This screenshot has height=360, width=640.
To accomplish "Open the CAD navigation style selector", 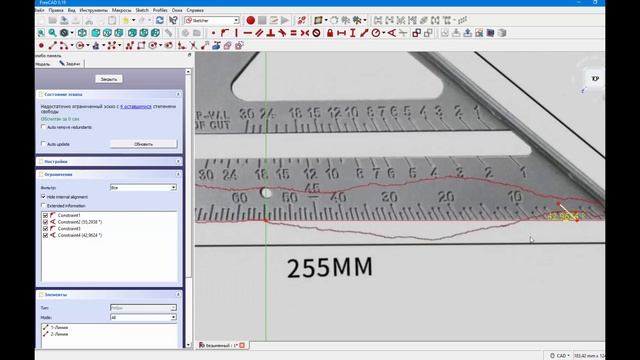I will pos(560,356).
